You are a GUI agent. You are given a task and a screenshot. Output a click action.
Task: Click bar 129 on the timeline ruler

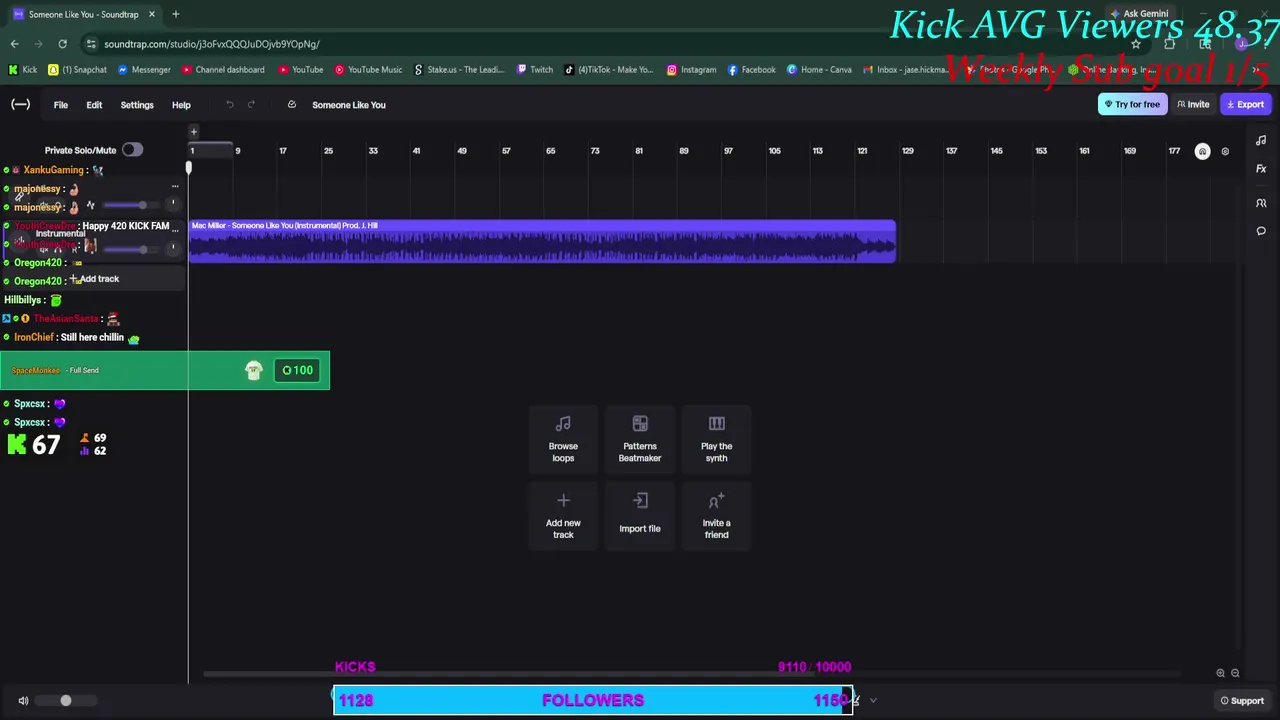click(907, 151)
